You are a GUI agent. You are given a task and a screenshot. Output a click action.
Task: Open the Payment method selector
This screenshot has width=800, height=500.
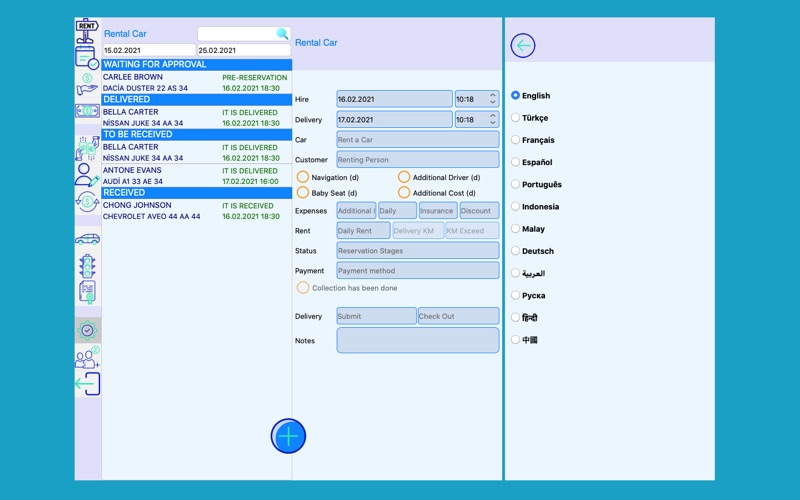[x=418, y=270]
